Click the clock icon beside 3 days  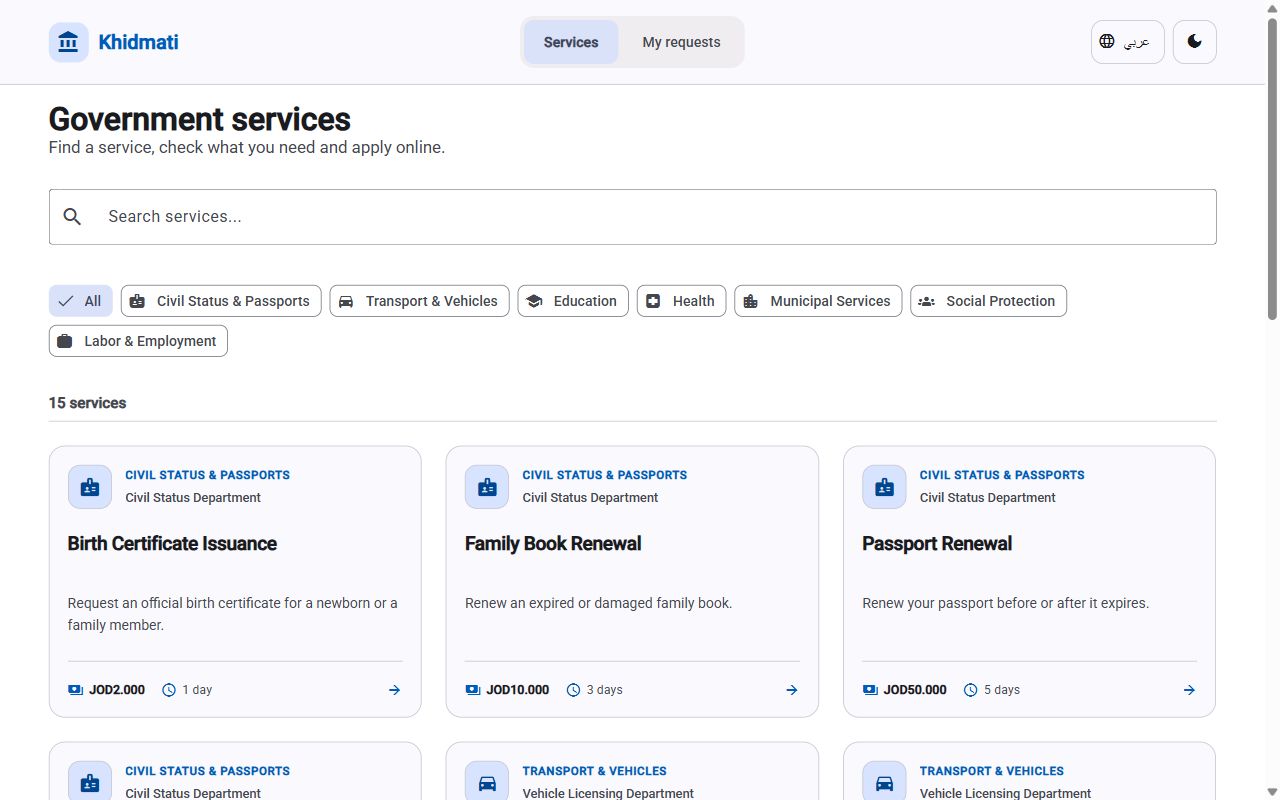tap(573, 690)
